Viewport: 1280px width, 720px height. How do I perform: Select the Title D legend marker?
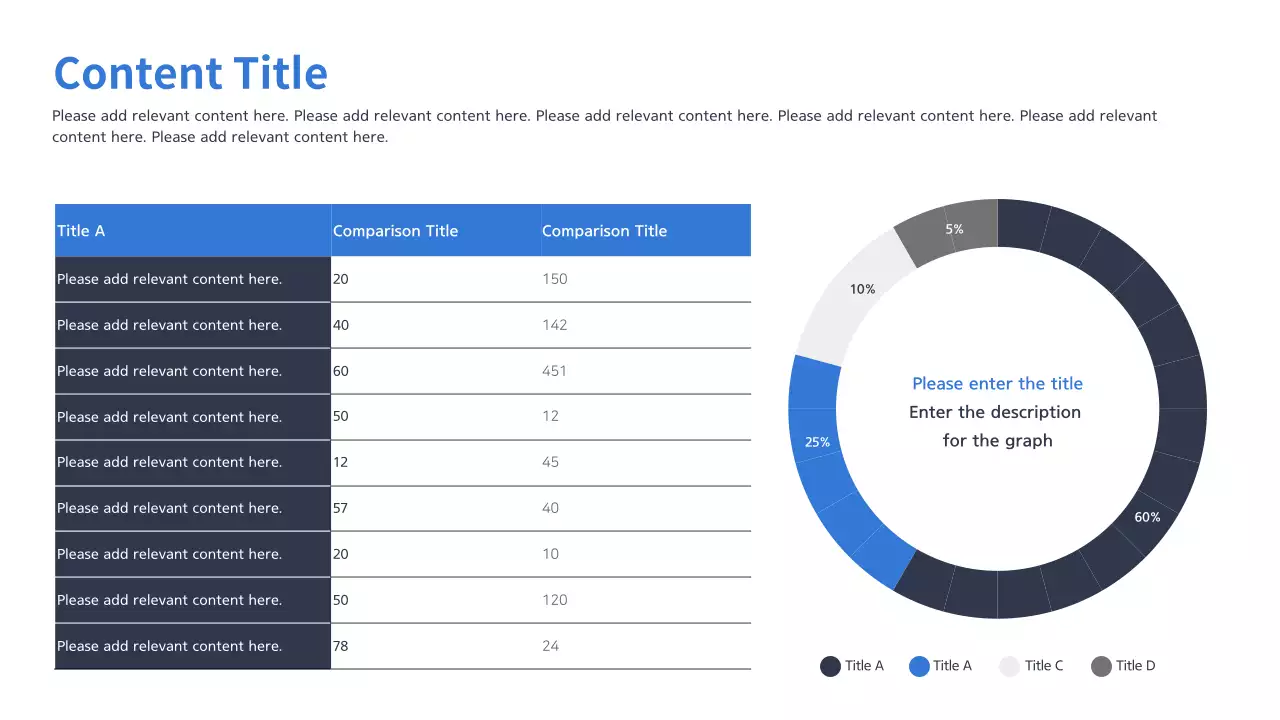point(1101,666)
